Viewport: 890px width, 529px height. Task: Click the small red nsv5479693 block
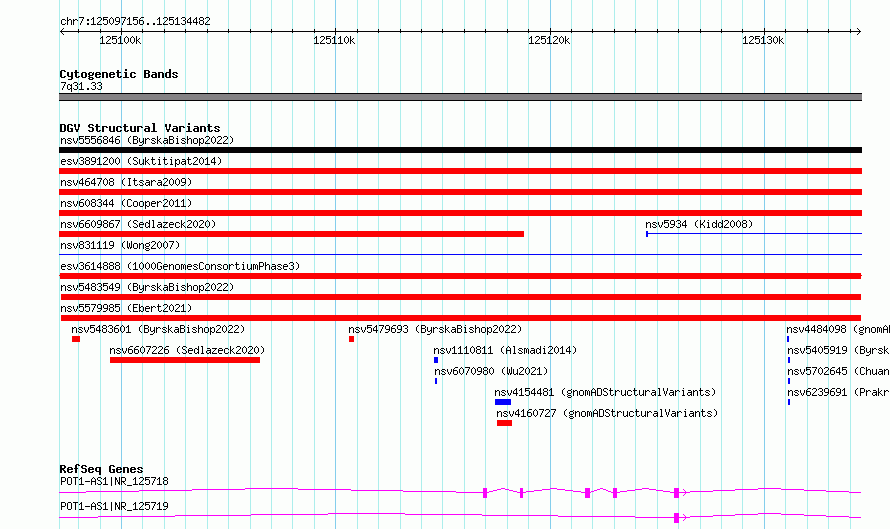point(351,339)
